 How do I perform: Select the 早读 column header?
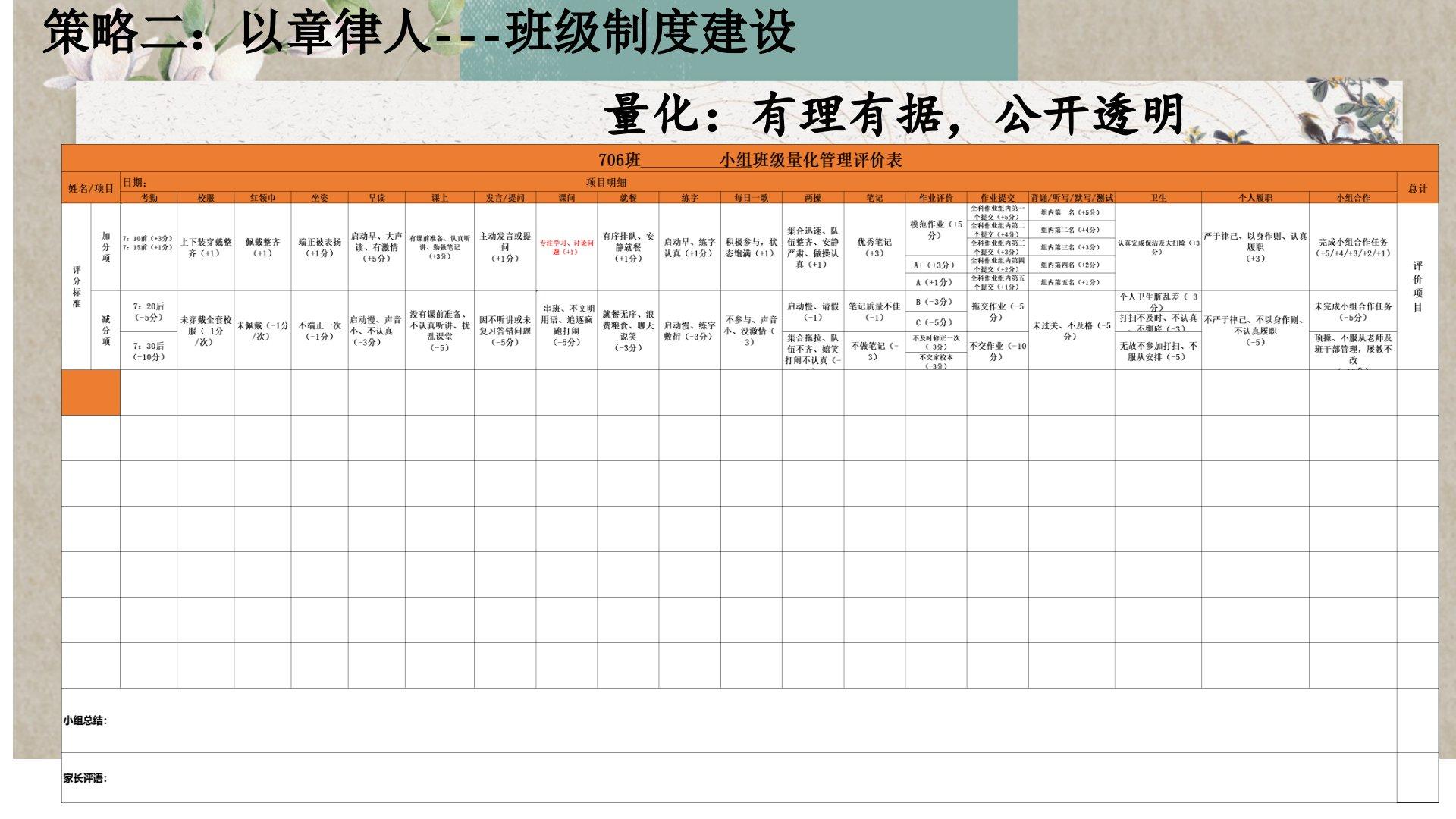pyautogui.click(x=376, y=198)
